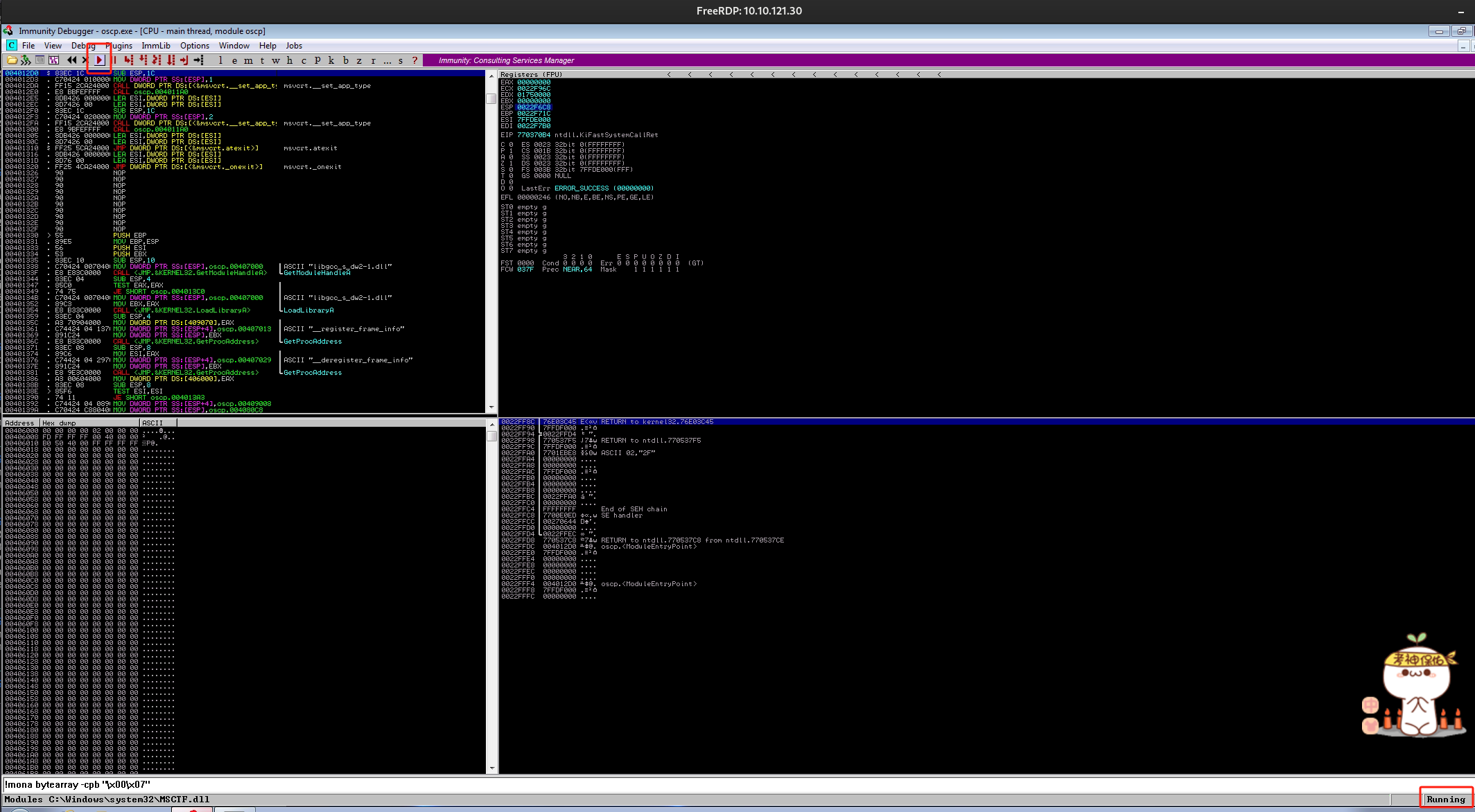Open the Jobs menu
The image size is (1475, 812).
[x=294, y=46]
